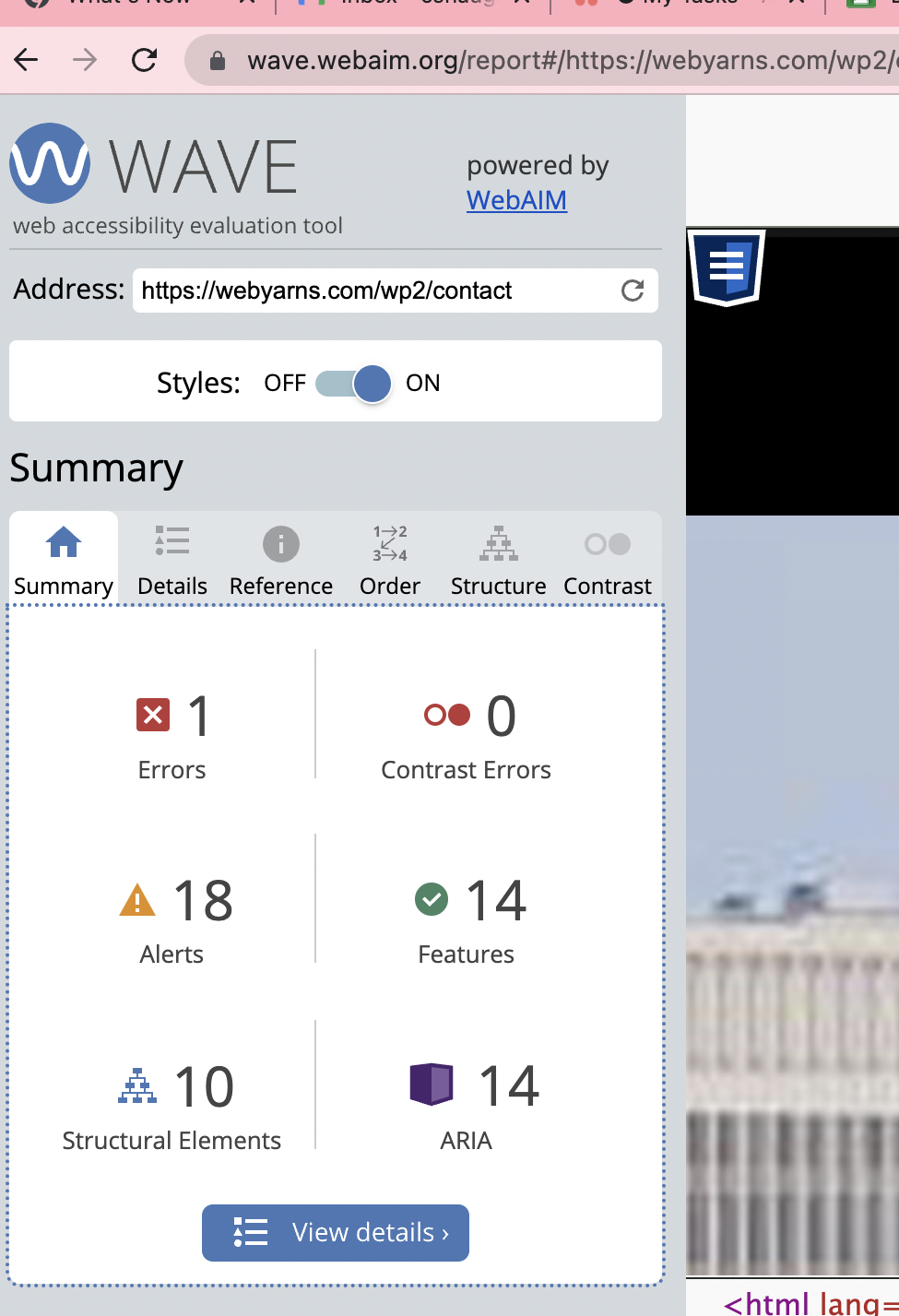Click the 'Summary' heading text
Screen dimensions: 899x1316
tap(97, 468)
